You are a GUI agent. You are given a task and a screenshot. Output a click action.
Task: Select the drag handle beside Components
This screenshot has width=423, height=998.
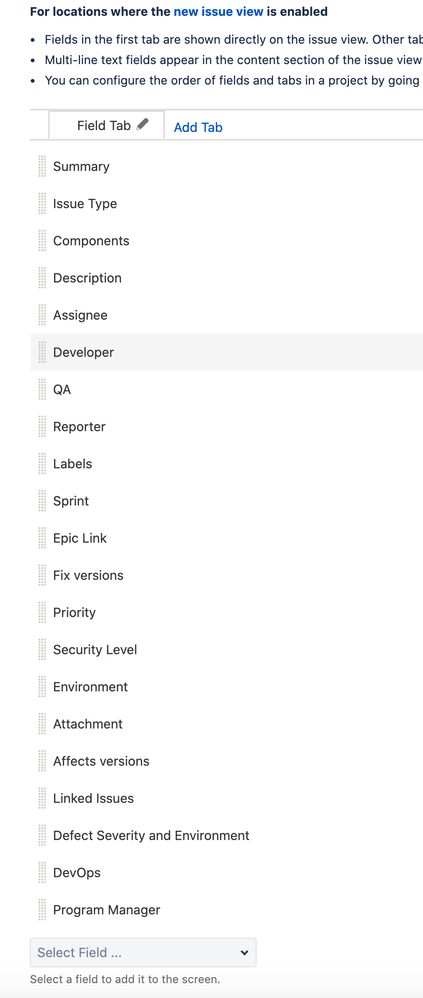[42, 241]
